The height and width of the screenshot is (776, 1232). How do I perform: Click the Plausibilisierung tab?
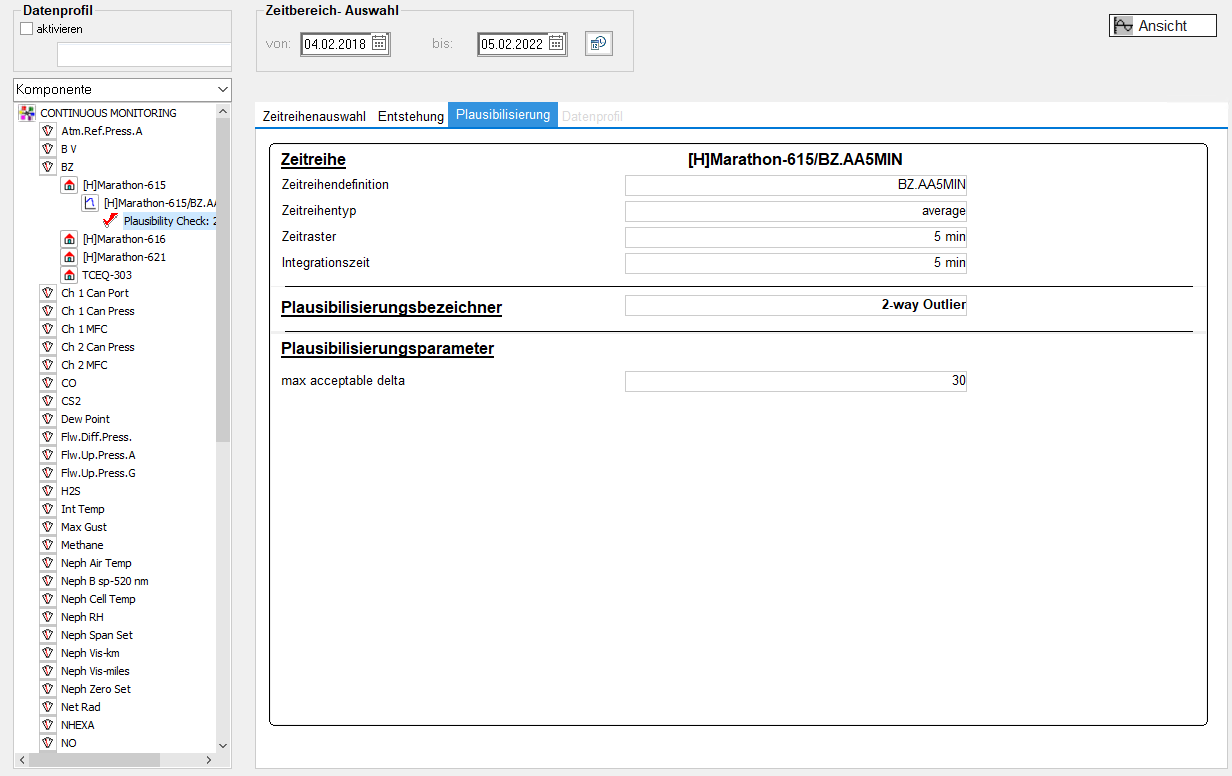coord(503,115)
